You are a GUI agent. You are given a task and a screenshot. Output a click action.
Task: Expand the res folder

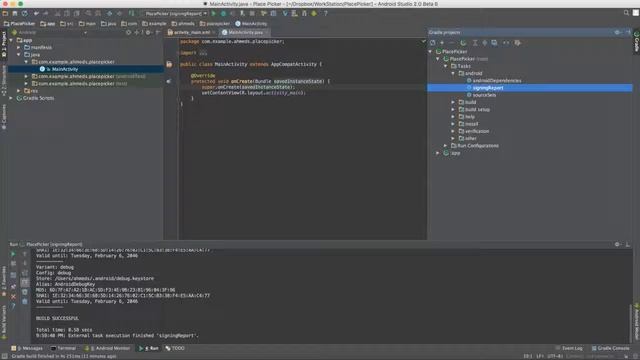click(x=19, y=91)
